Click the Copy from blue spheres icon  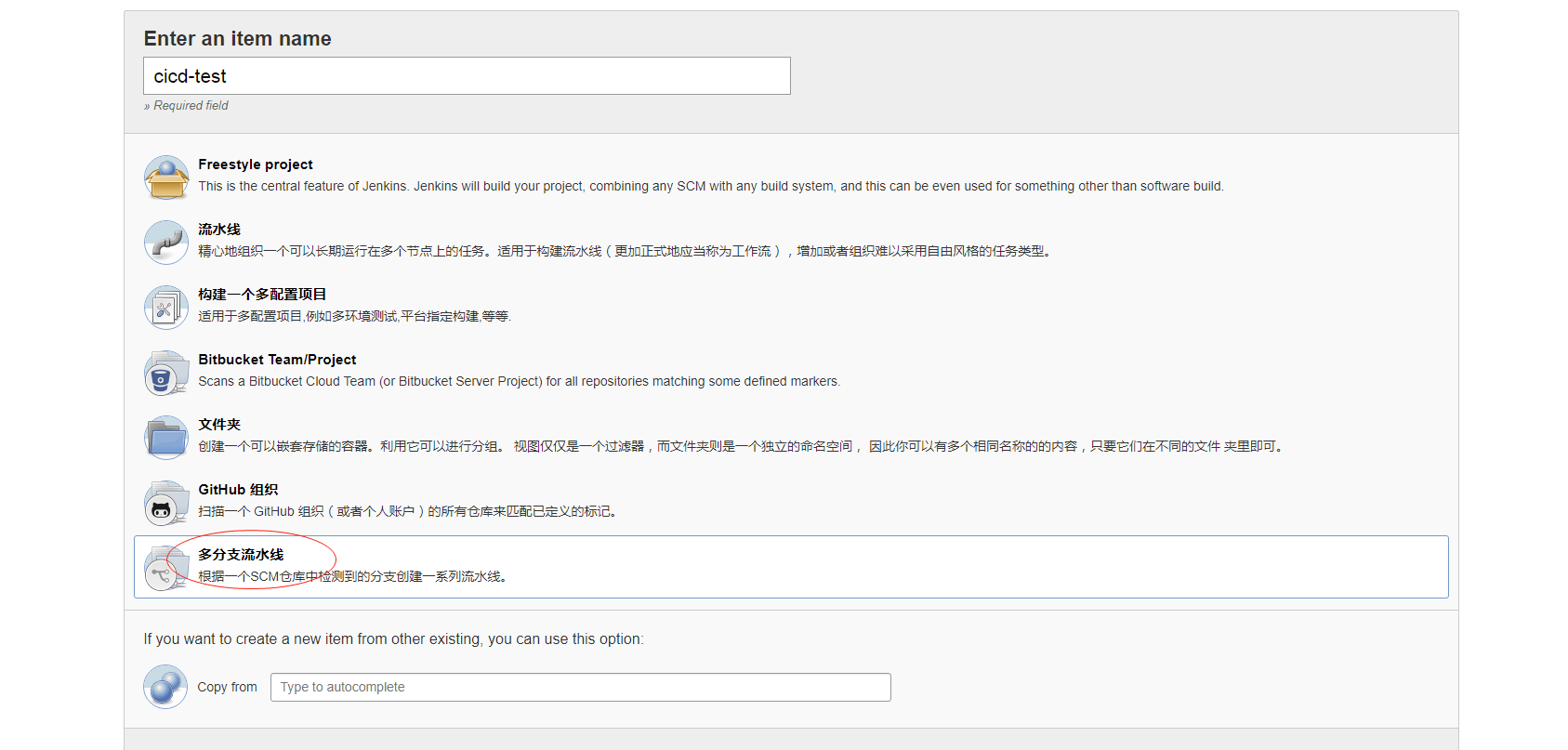[x=165, y=687]
